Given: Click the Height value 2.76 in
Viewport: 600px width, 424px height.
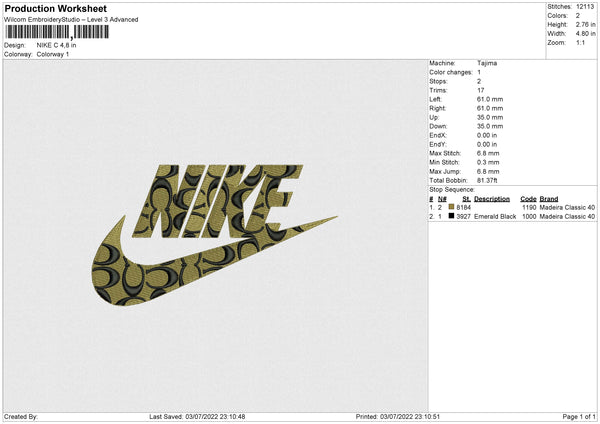Looking at the screenshot, I should tap(585, 24).
